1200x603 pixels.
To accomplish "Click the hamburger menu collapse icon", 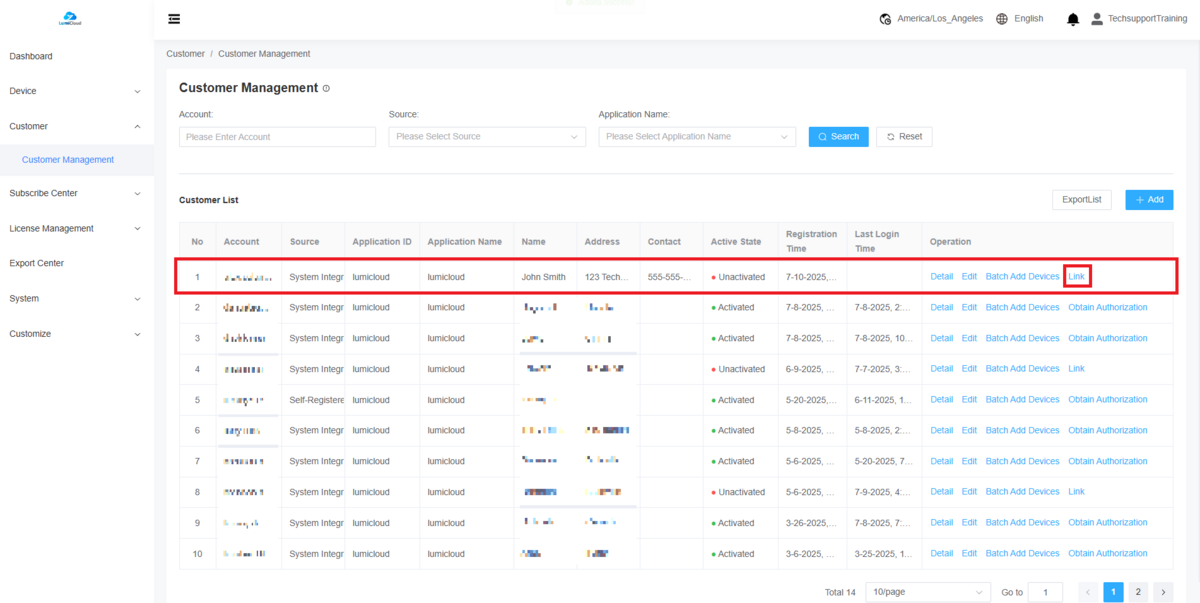I will click(174, 19).
